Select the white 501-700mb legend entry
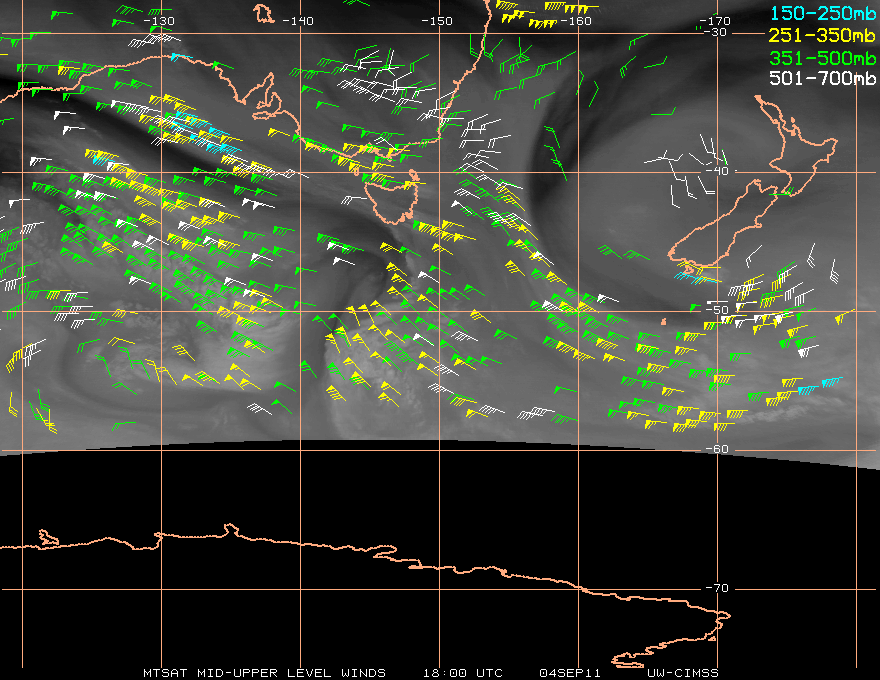The image size is (880, 680). coord(822,78)
